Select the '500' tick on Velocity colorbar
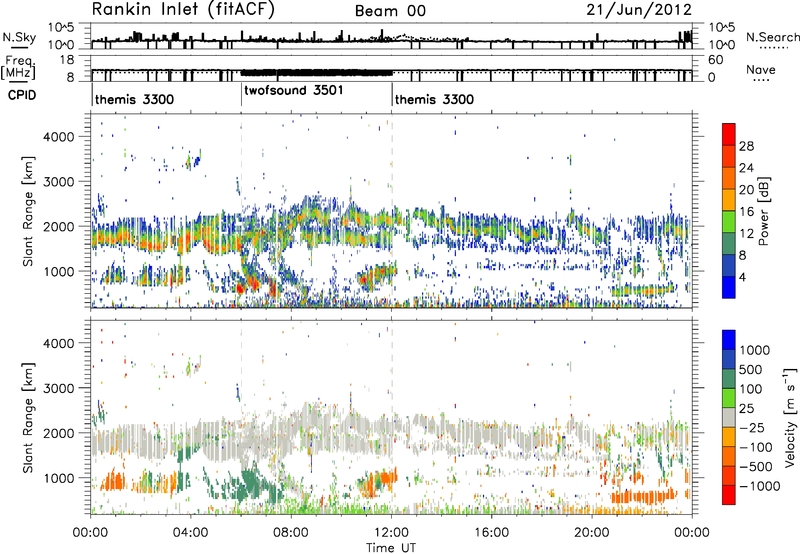Image resolution: width=800 pixels, height=554 pixels. (x=750, y=369)
